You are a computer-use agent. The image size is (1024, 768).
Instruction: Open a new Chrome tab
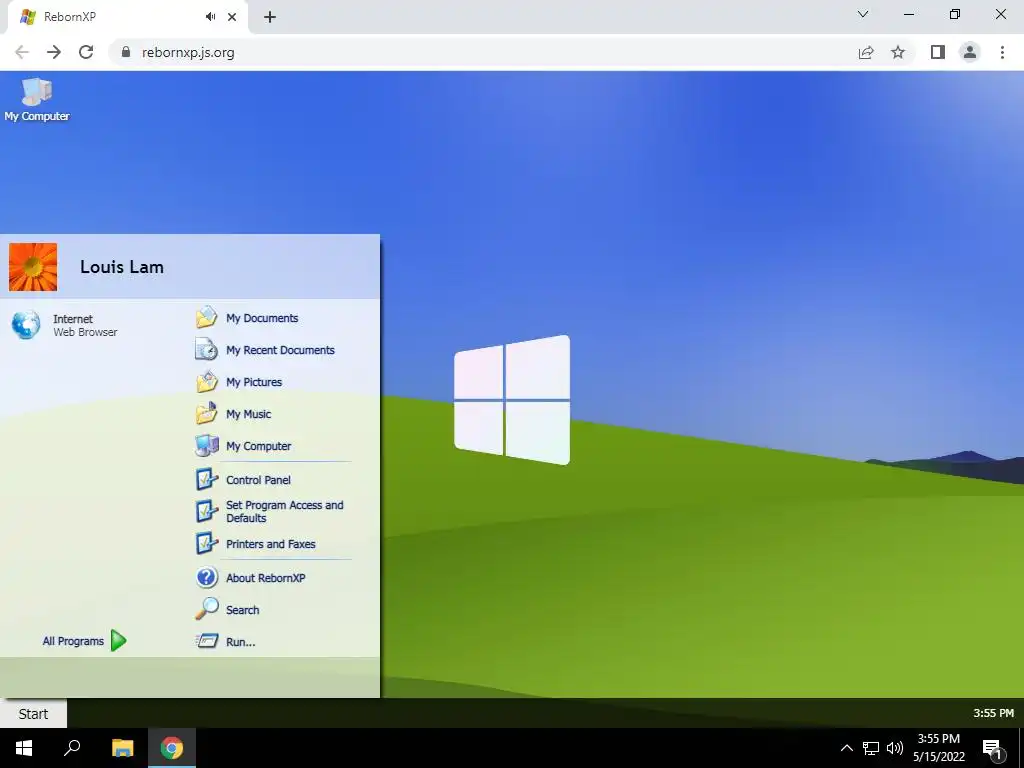tap(270, 17)
